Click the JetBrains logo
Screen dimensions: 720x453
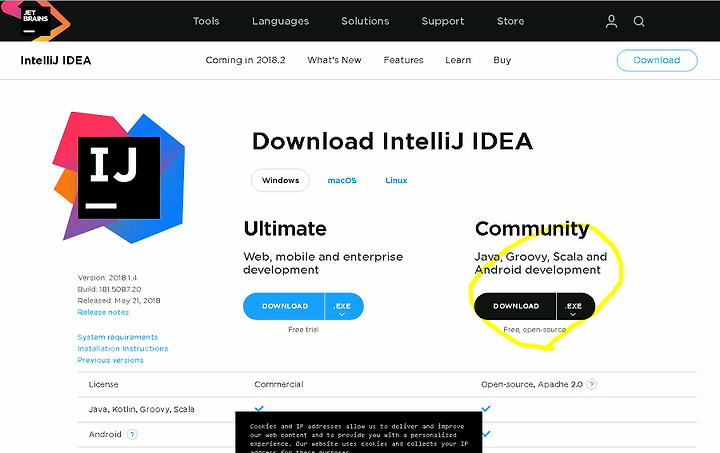pos(36,21)
